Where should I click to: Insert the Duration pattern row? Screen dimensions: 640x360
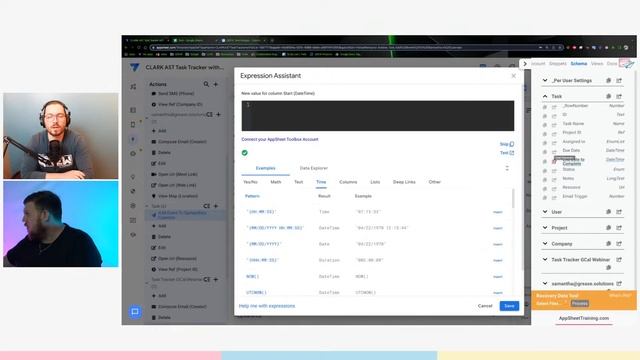tap(498, 260)
